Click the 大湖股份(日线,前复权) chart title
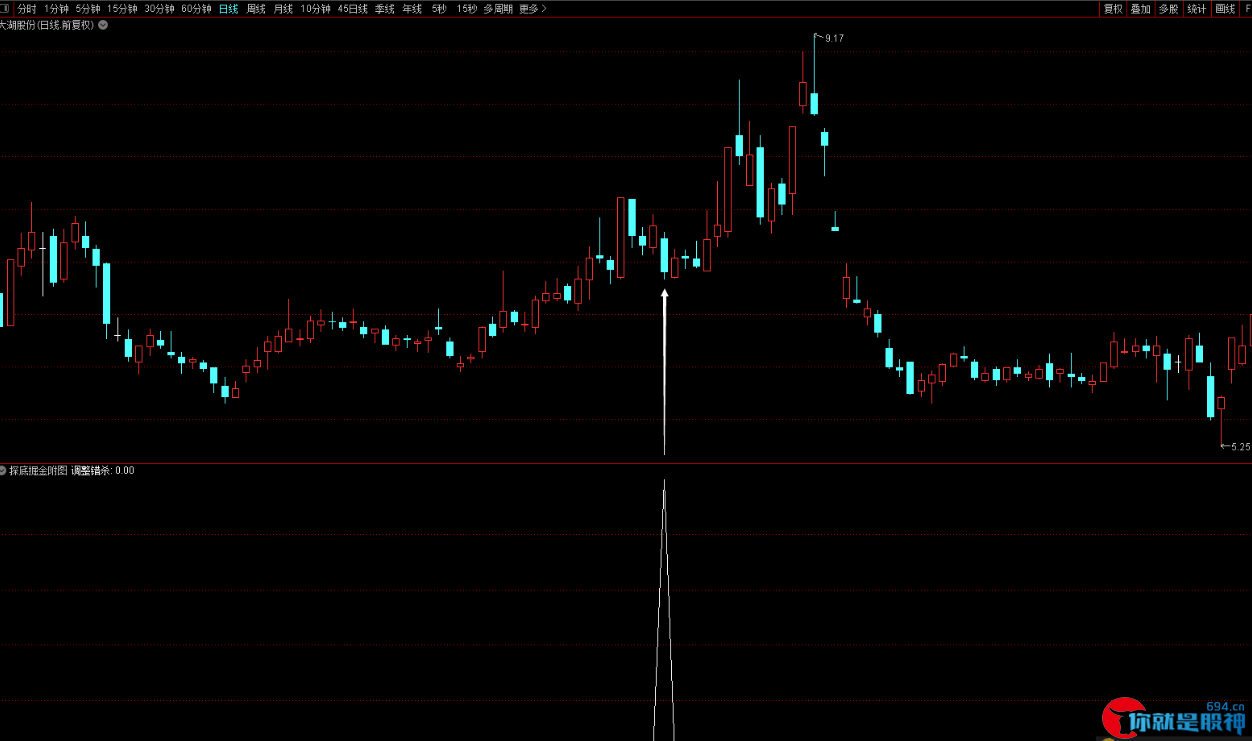This screenshot has height=741, width=1252. coord(47,25)
